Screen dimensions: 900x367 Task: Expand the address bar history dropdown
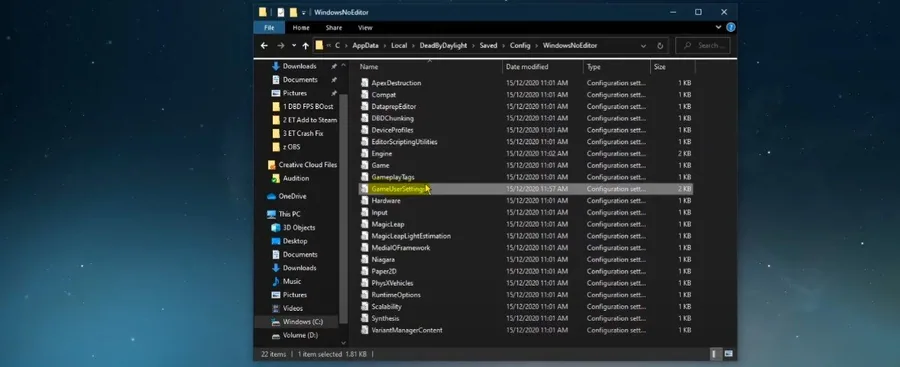[x=643, y=46]
